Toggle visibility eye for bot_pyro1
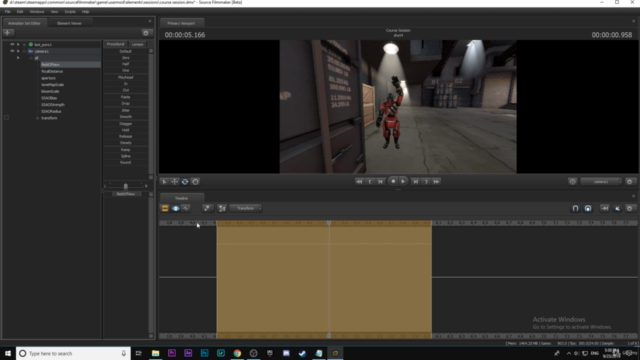 (12, 44)
